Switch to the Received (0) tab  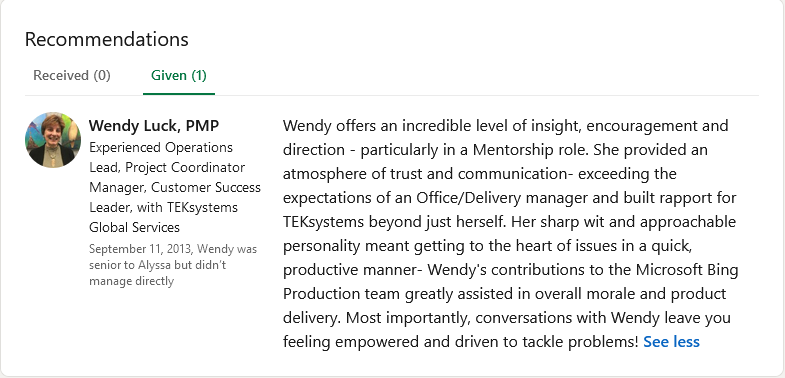pos(72,76)
